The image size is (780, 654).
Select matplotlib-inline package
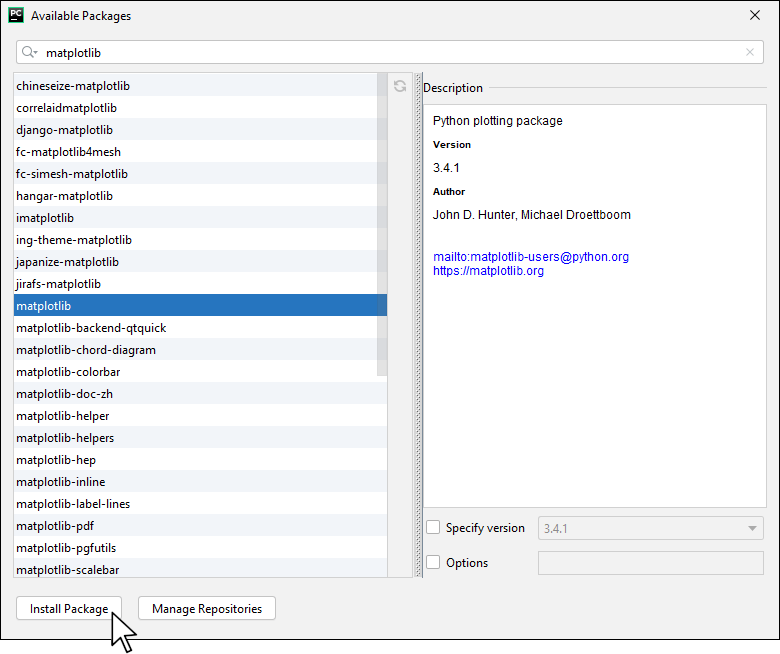(x=200, y=481)
